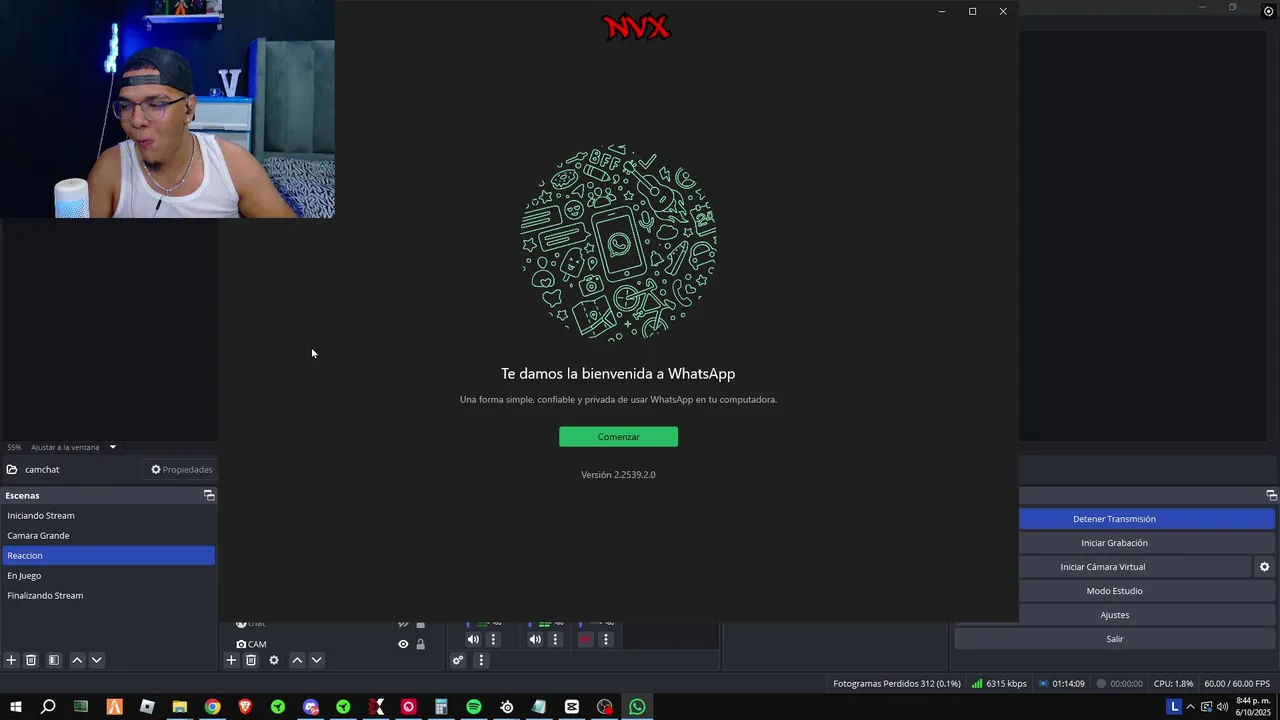The height and width of the screenshot is (720, 1280).
Task: Add a new source with plus icon
Action: [x=231, y=660]
